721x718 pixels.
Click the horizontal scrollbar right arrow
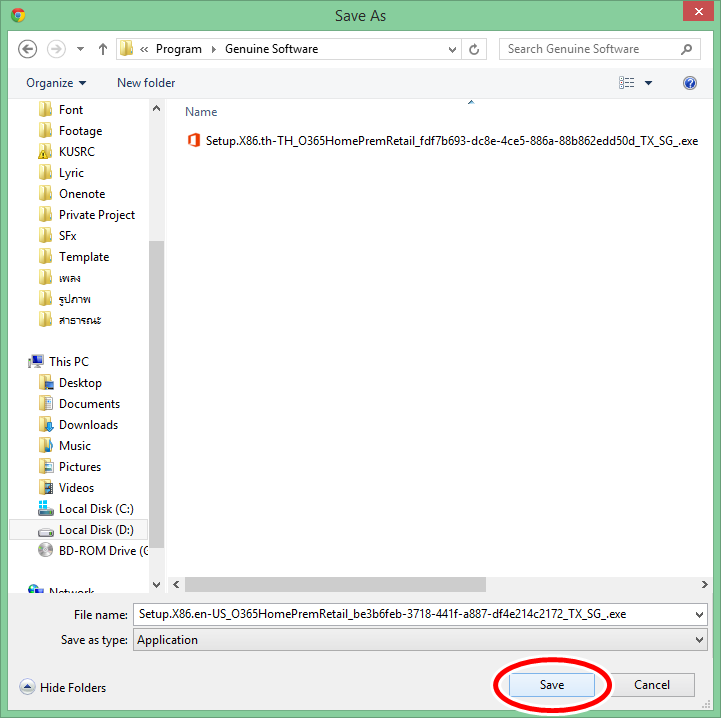[704, 585]
